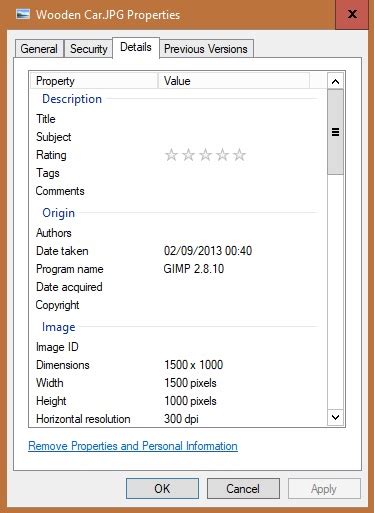Confirm with the OK button
The image size is (374, 513).
[162, 489]
